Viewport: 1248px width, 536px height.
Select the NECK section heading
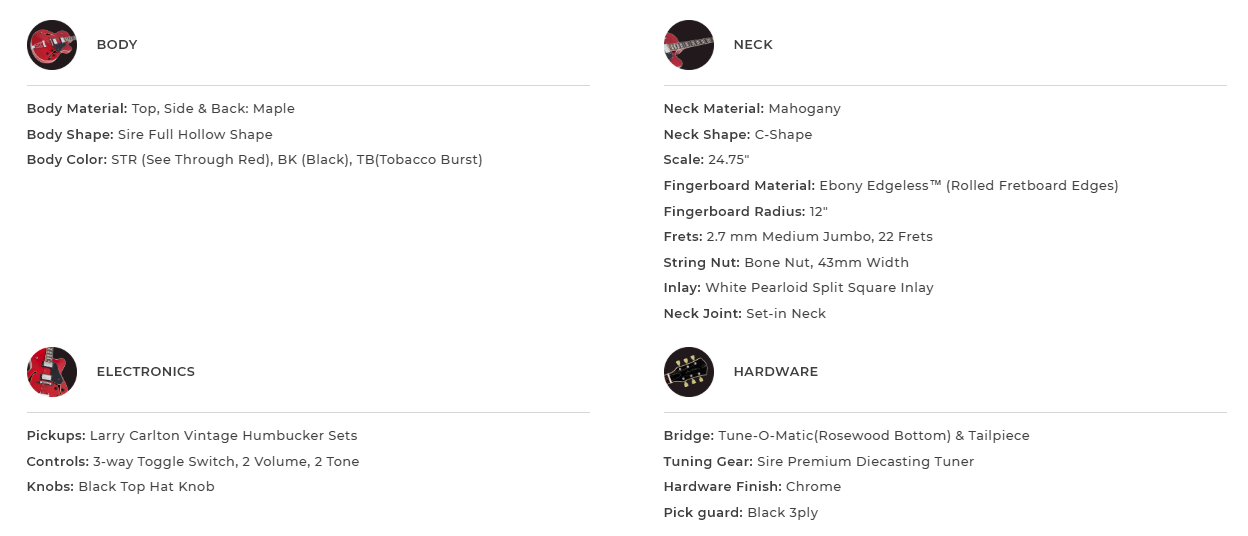[753, 45]
